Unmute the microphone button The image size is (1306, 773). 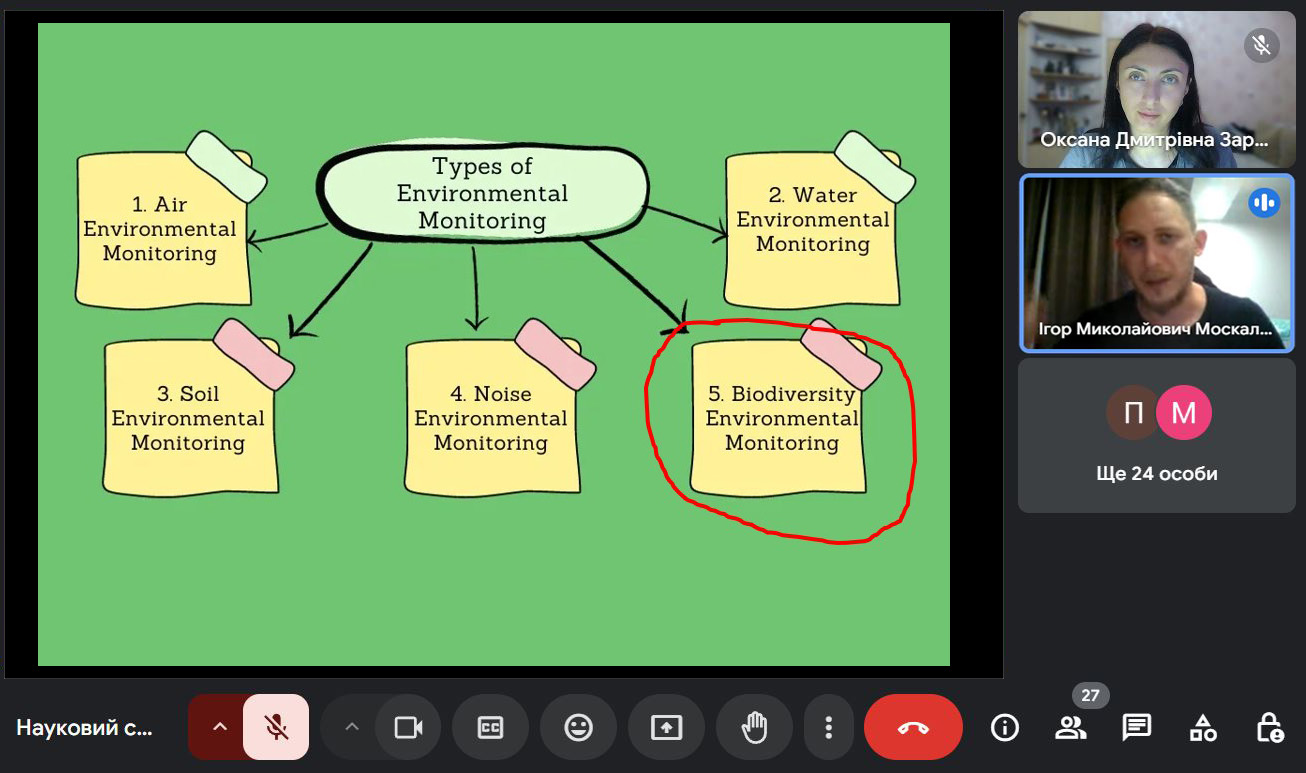276,727
